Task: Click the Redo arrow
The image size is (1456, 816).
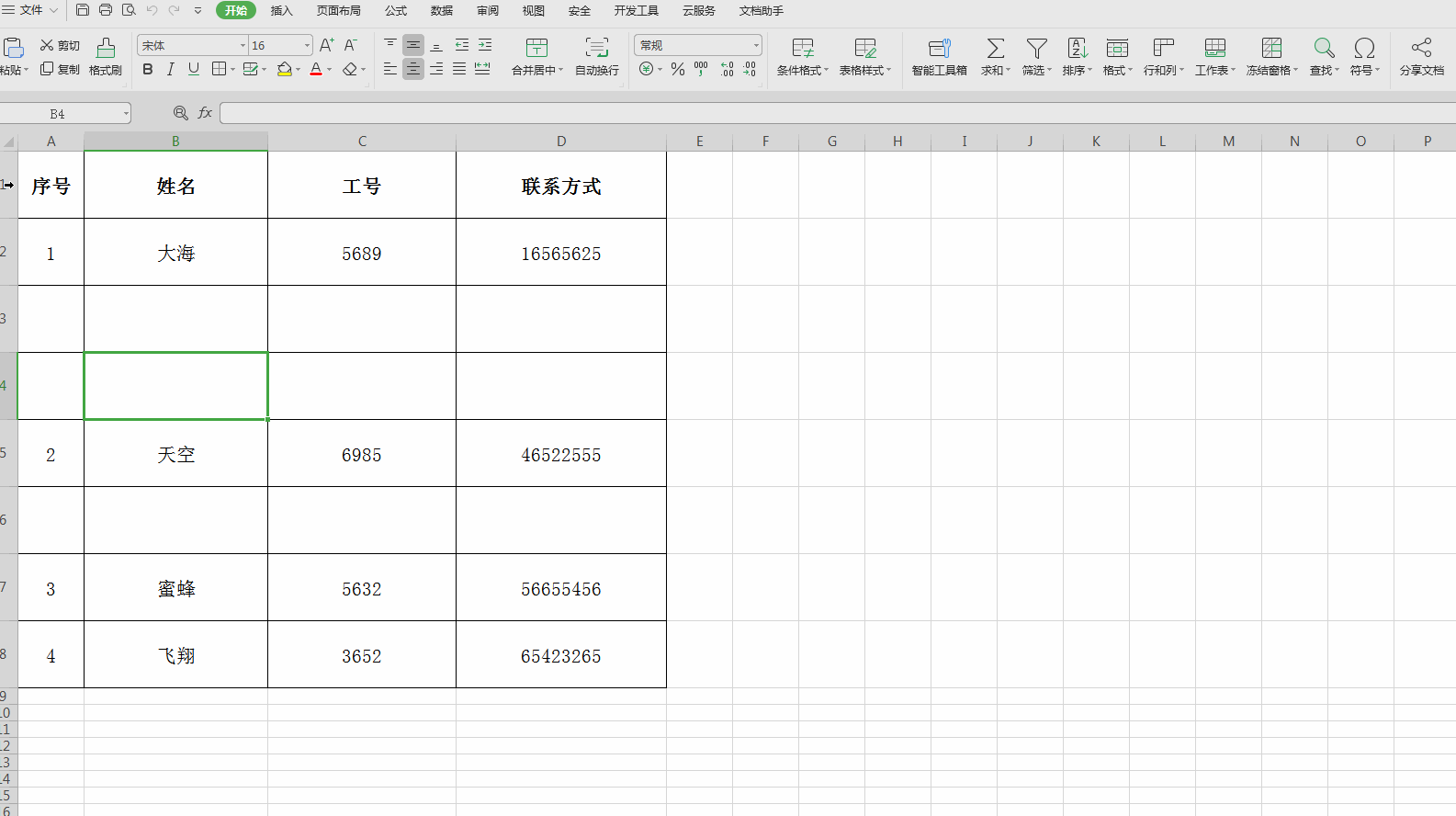Action: 174,10
